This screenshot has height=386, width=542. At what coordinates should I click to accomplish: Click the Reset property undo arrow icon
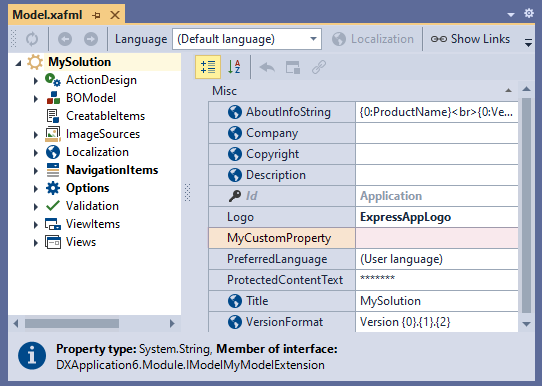click(x=267, y=67)
